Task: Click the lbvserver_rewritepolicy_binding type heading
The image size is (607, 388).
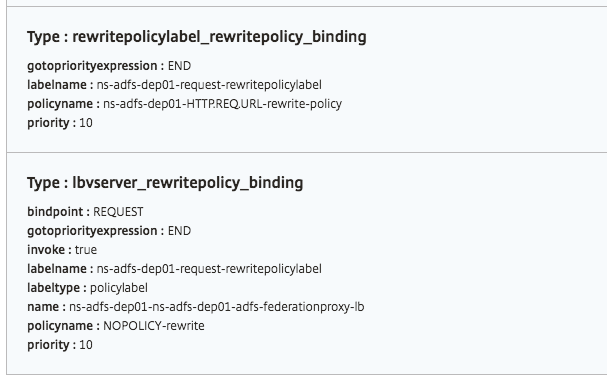Action: click(x=165, y=183)
